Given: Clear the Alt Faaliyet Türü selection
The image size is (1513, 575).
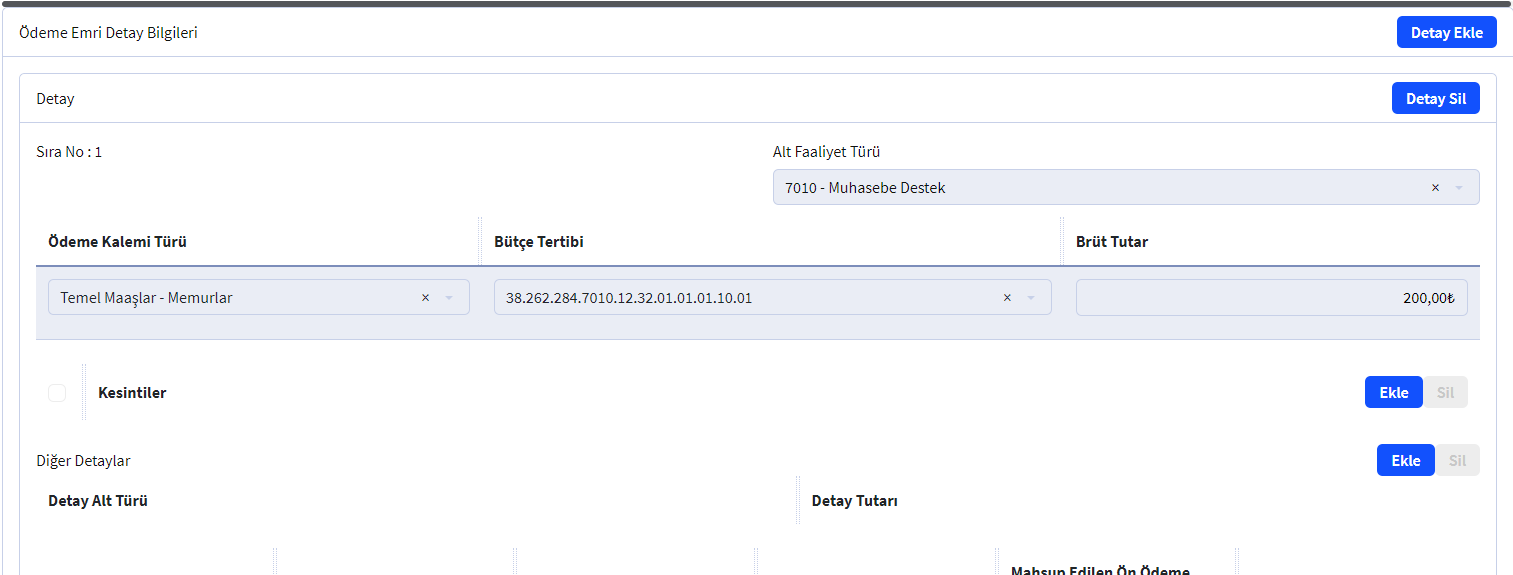Looking at the screenshot, I should (1435, 188).
